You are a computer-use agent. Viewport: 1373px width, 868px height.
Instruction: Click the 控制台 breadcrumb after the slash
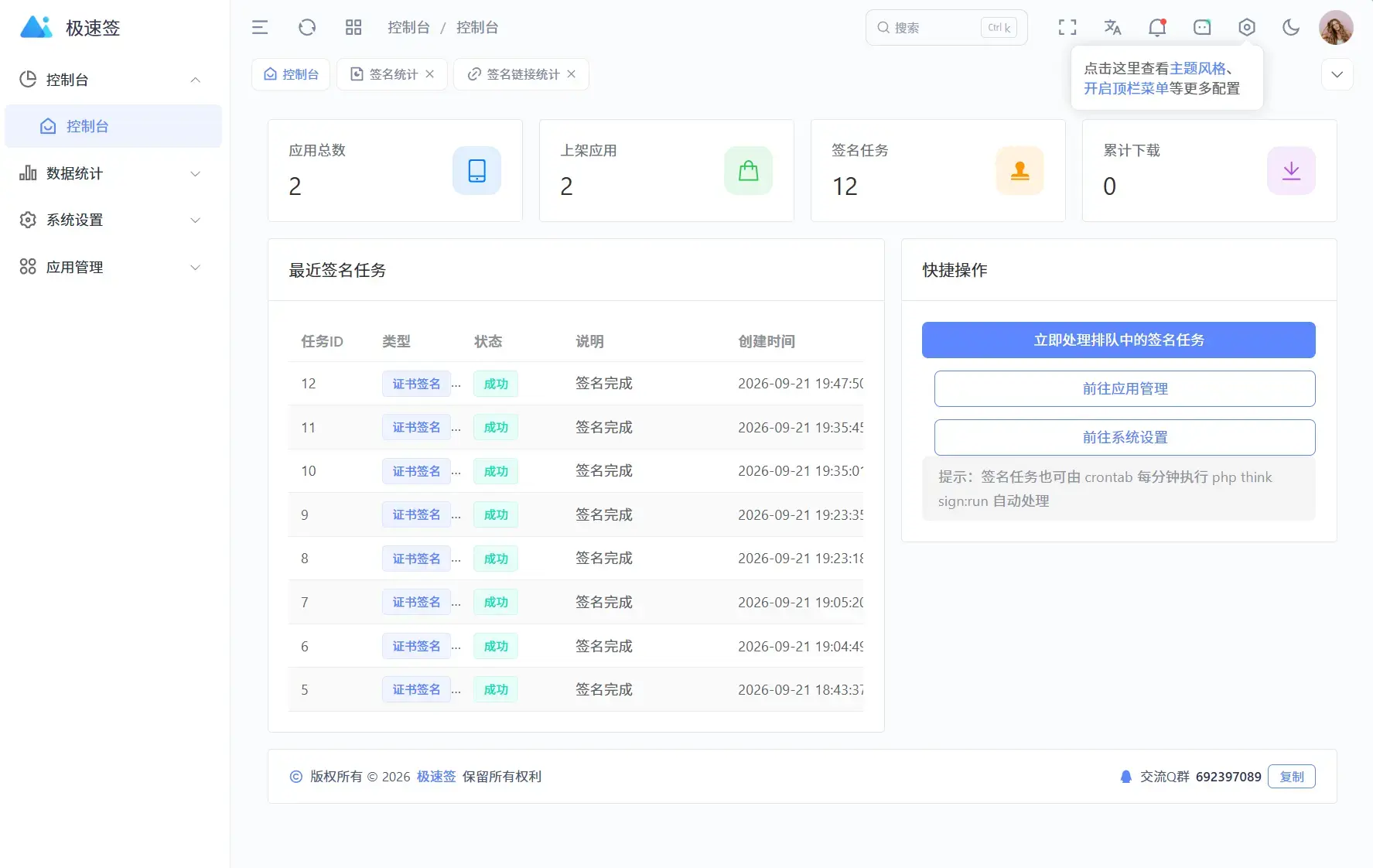pos(477,28)
